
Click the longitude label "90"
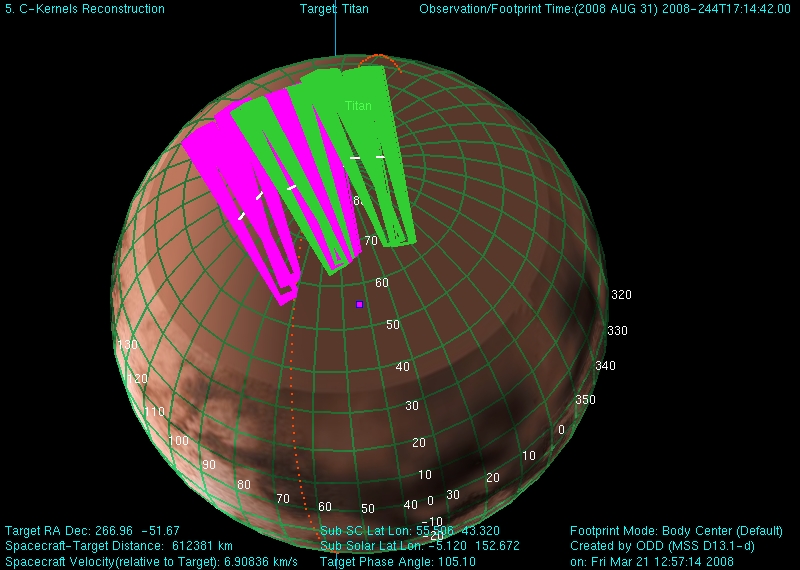[x=209, y=464]
